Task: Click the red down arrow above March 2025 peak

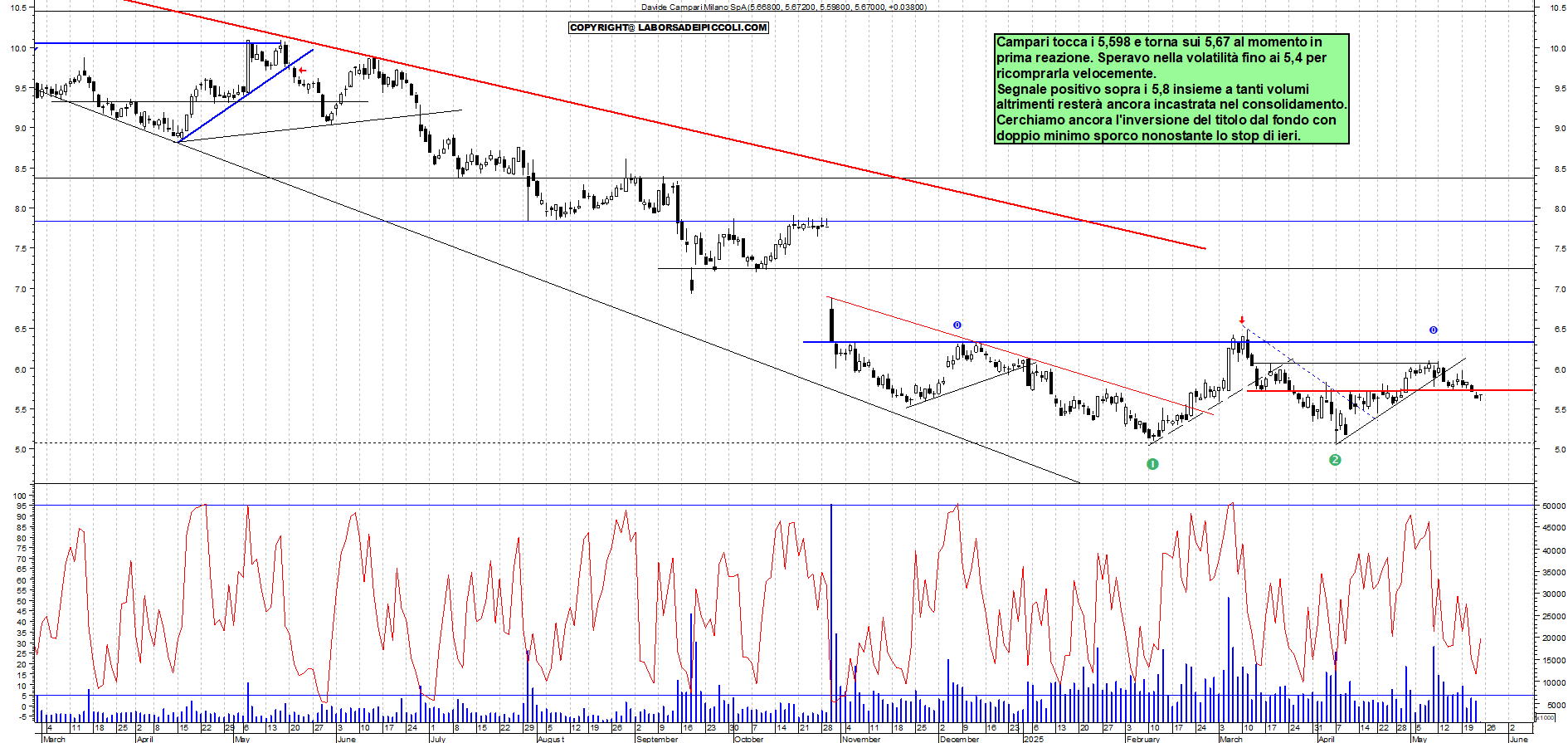Action: point(1242,320)
